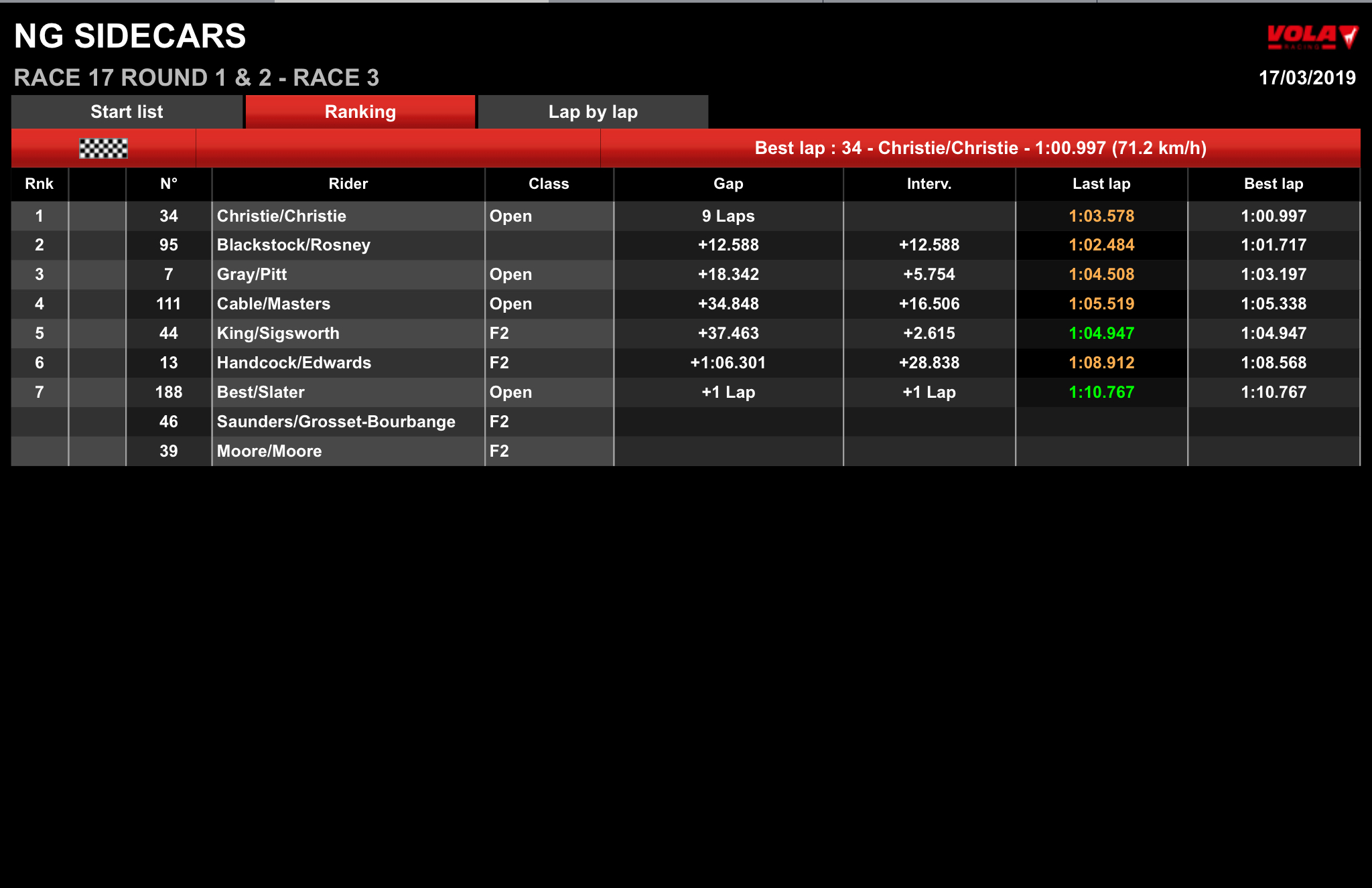
Task: Open the Start list tab
Action: tap(127, 112)
